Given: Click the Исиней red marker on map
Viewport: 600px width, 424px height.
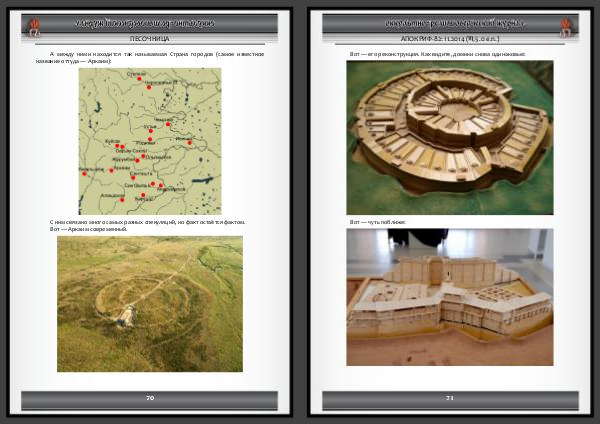Looking at the screenshot, I should click(191, 142).
